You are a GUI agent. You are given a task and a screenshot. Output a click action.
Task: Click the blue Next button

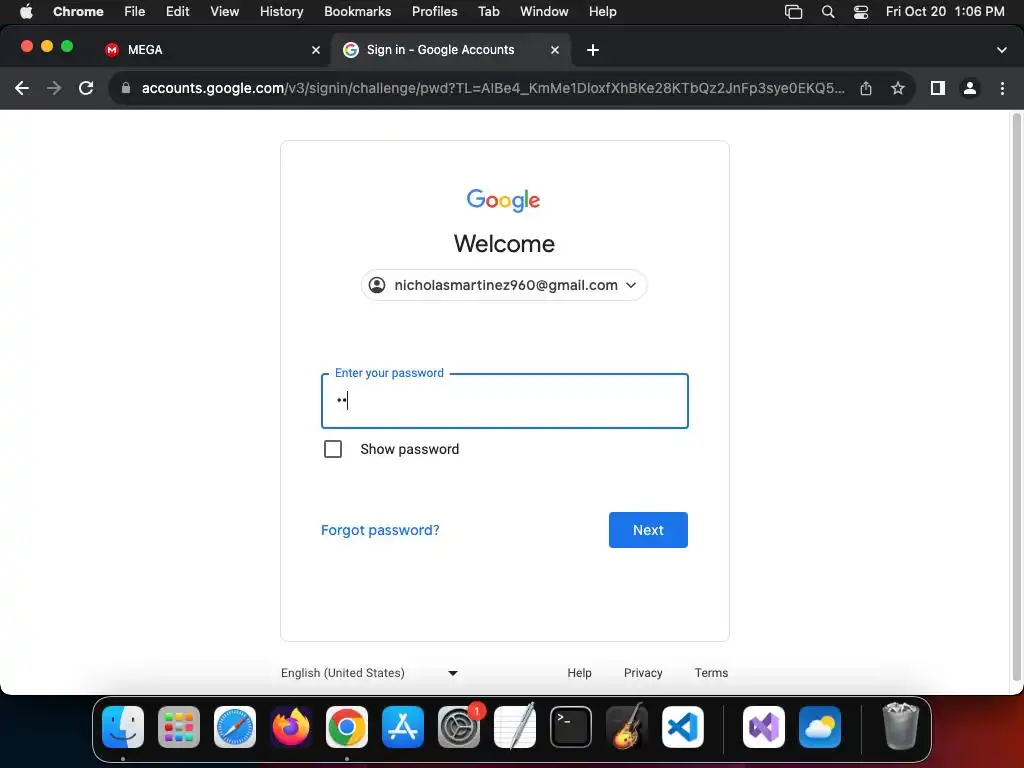pyautogui.click(x=648, y=530)
